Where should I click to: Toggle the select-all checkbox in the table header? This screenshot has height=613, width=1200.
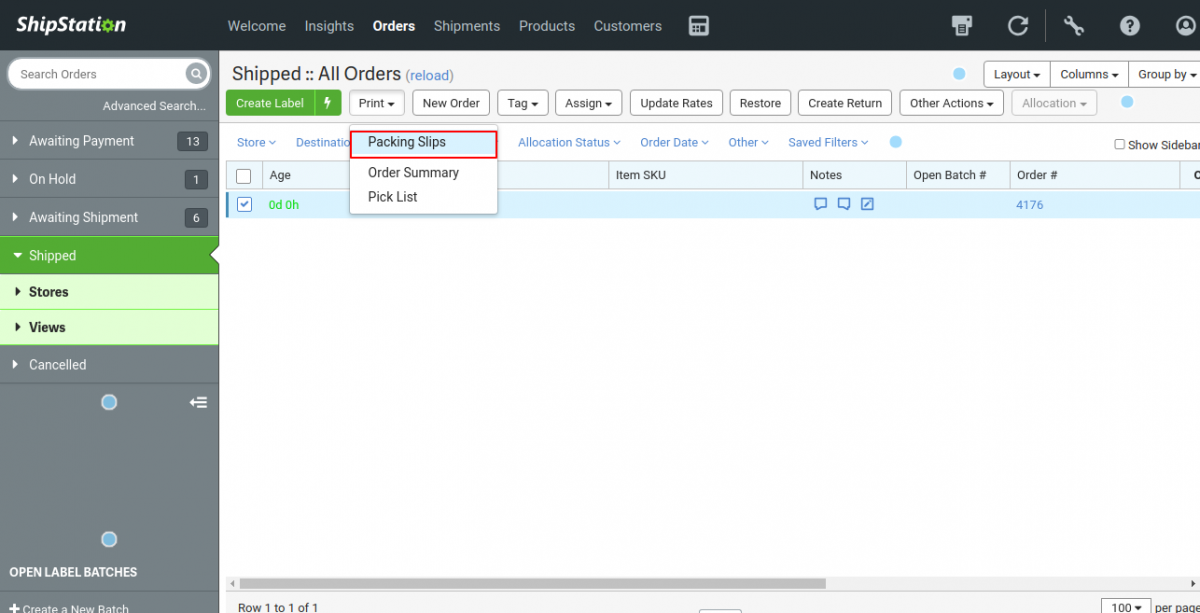point(244,176)
